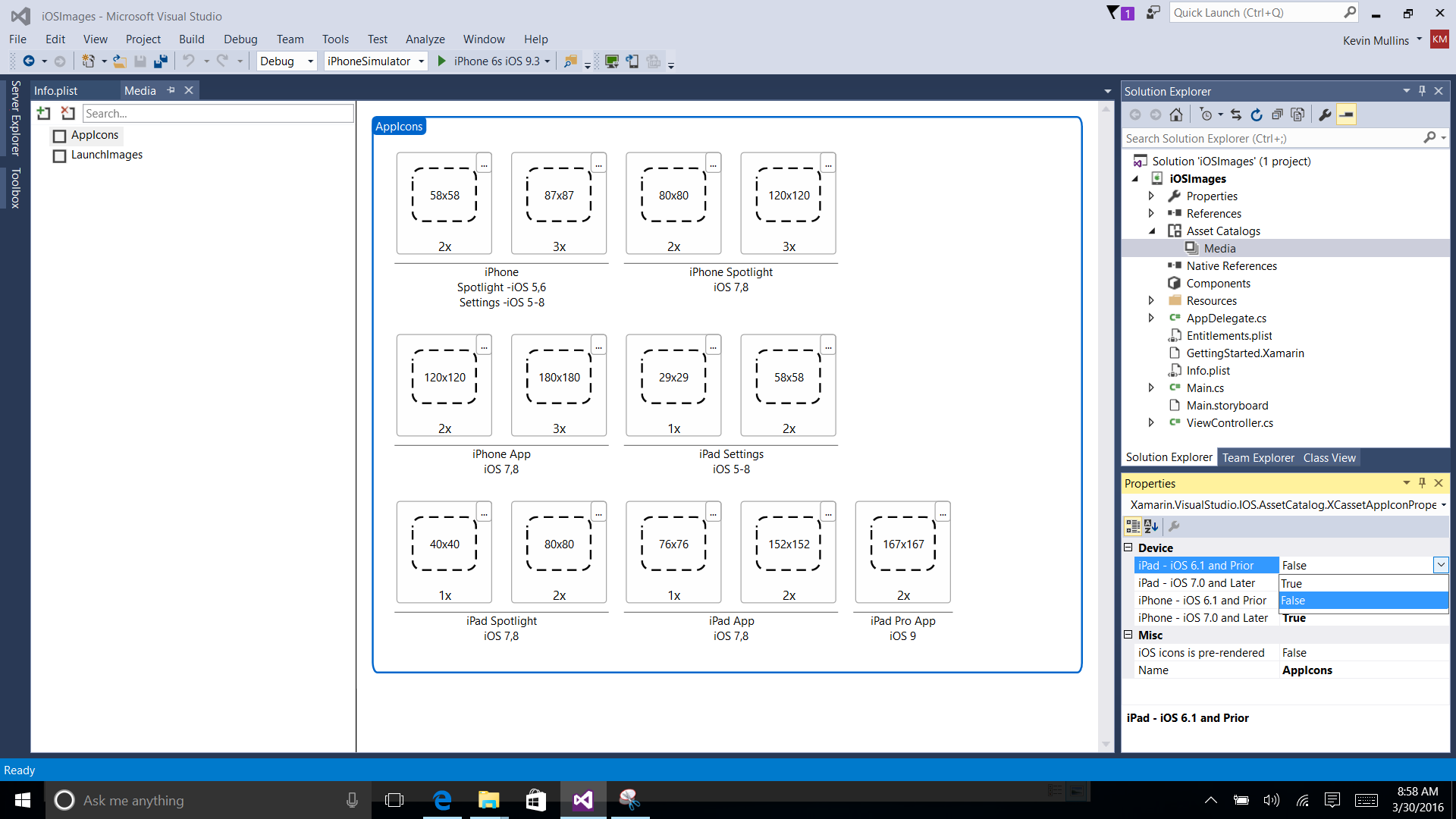Click the Media tab in editor

pos(139,90)
